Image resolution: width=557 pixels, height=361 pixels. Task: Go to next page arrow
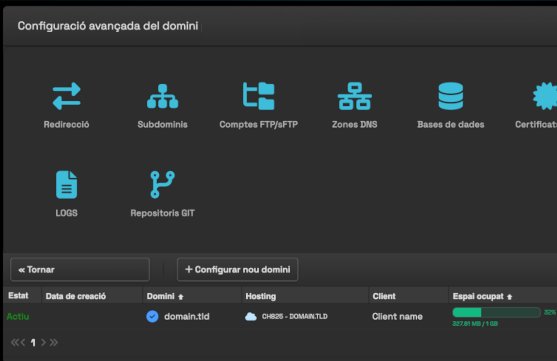coord(43,343)
